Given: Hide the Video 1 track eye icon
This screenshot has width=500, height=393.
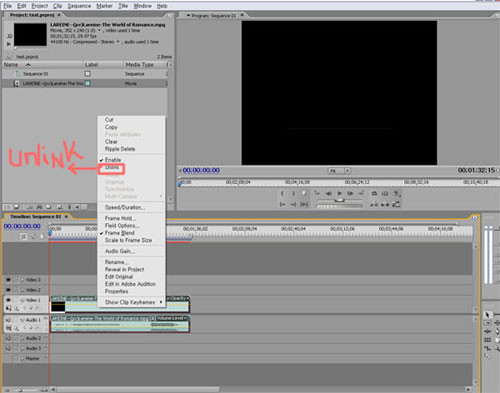Looking at the screenshot, I should (8, 300).
